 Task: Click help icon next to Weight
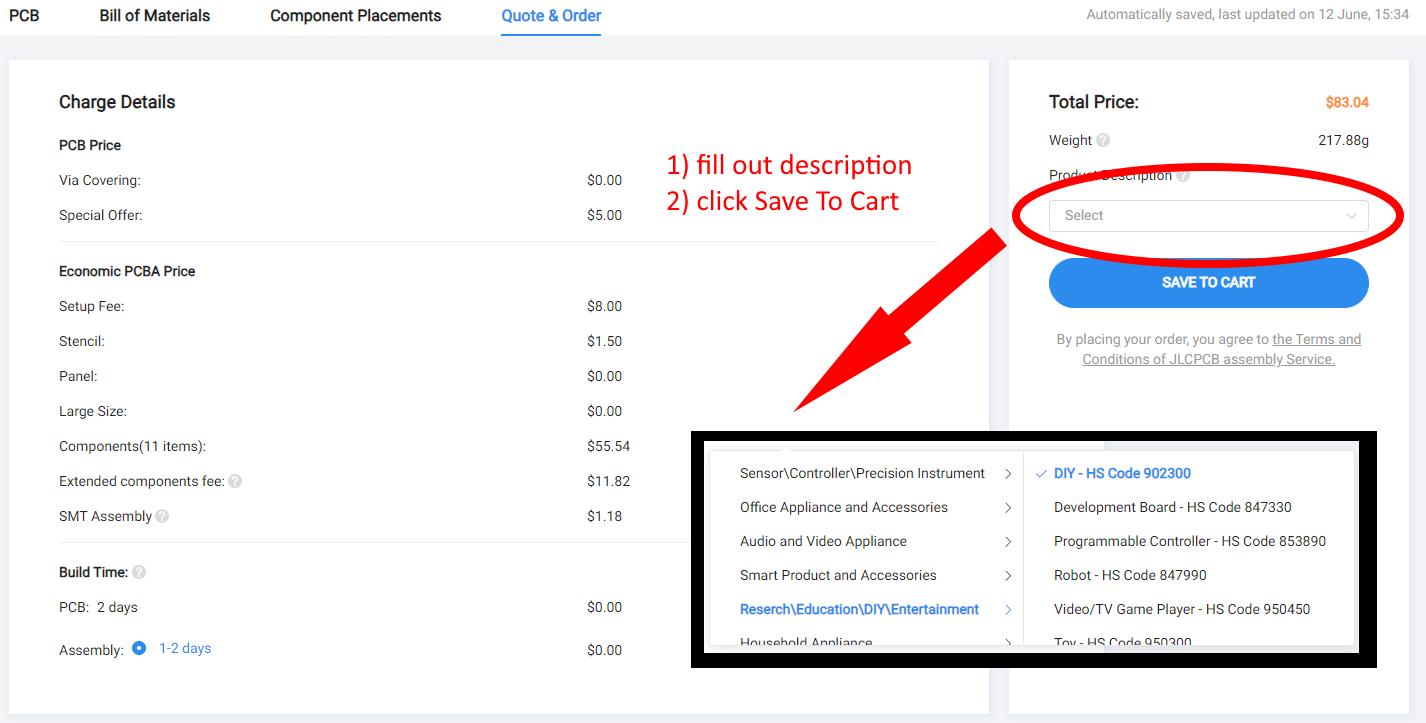(1103, 141)
